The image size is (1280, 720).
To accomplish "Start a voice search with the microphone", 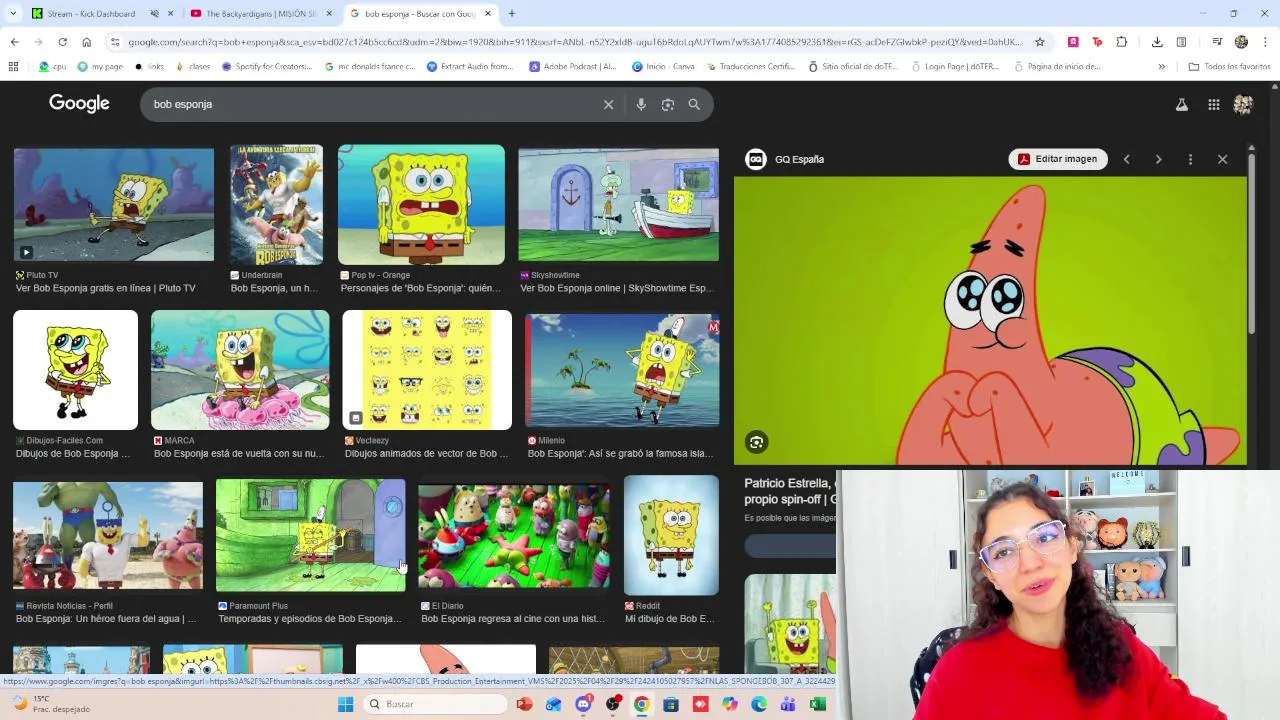I will [641, 104].
